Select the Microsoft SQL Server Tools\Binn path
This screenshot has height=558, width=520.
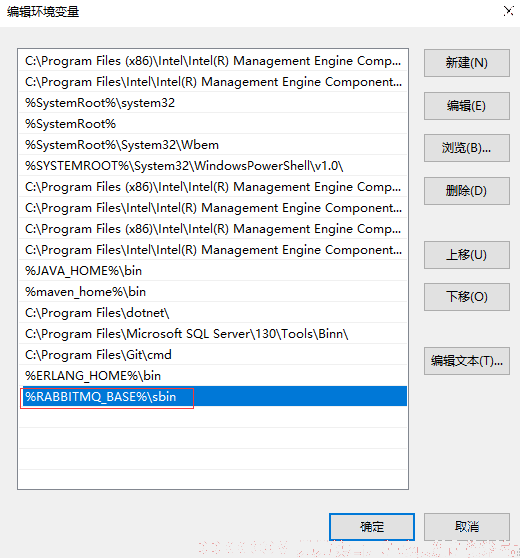[213, 333]
